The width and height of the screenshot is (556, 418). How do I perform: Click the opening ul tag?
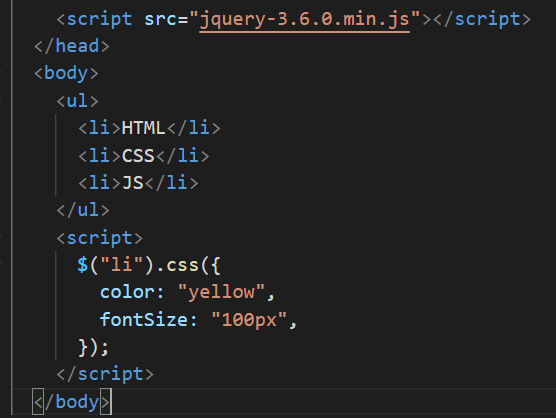[x=77, y=101]
